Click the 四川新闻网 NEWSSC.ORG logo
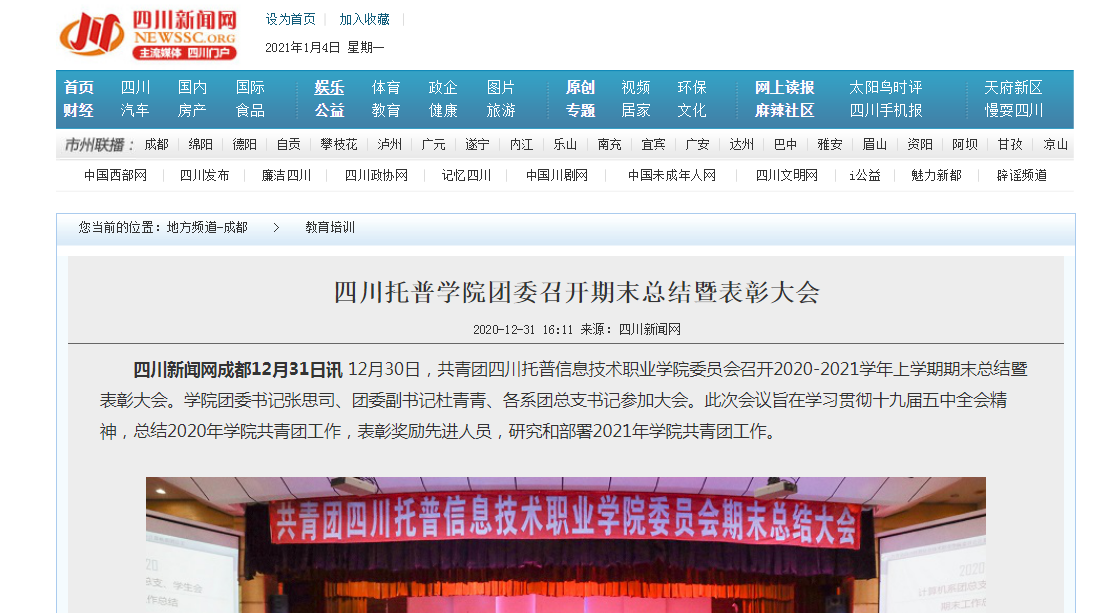 148,33
